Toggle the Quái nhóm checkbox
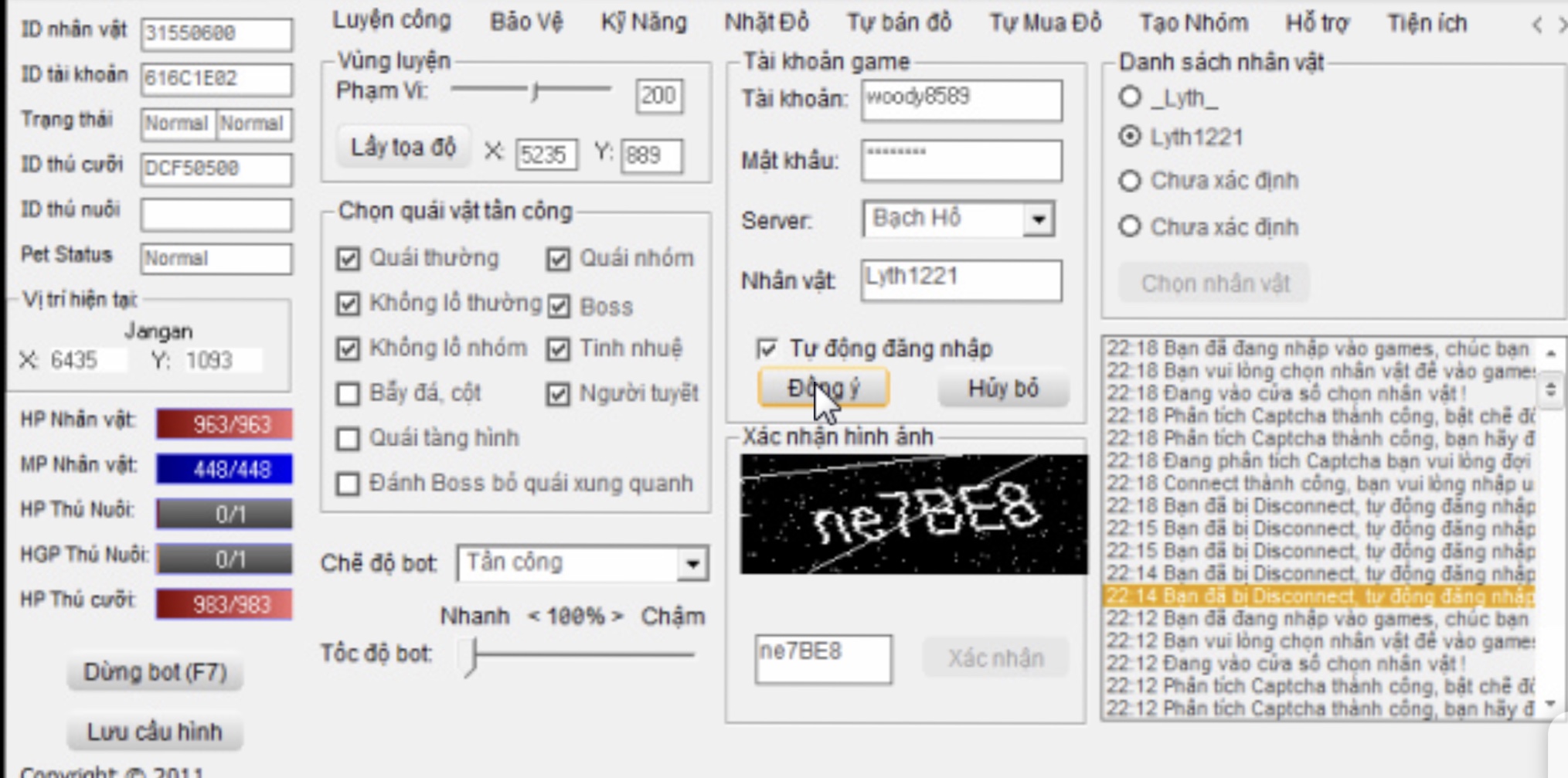1568x778 pixels. tap(558, 259)
